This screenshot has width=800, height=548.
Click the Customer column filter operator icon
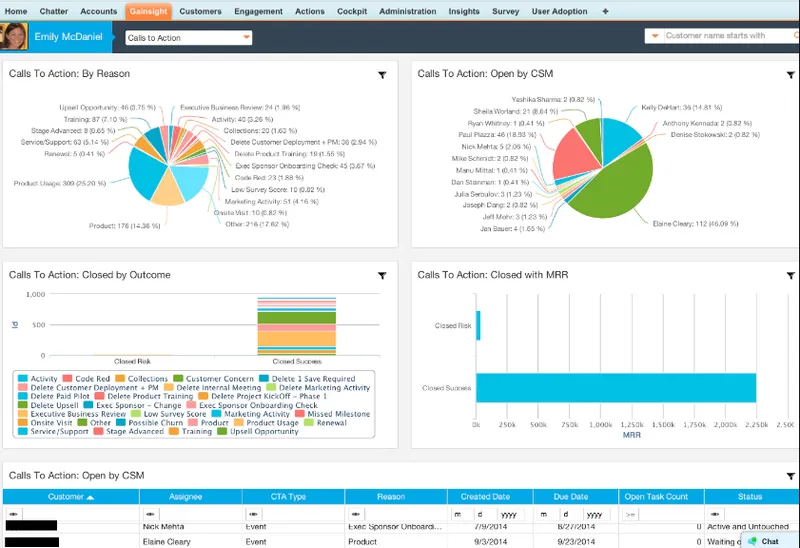(x=13, y=514)
